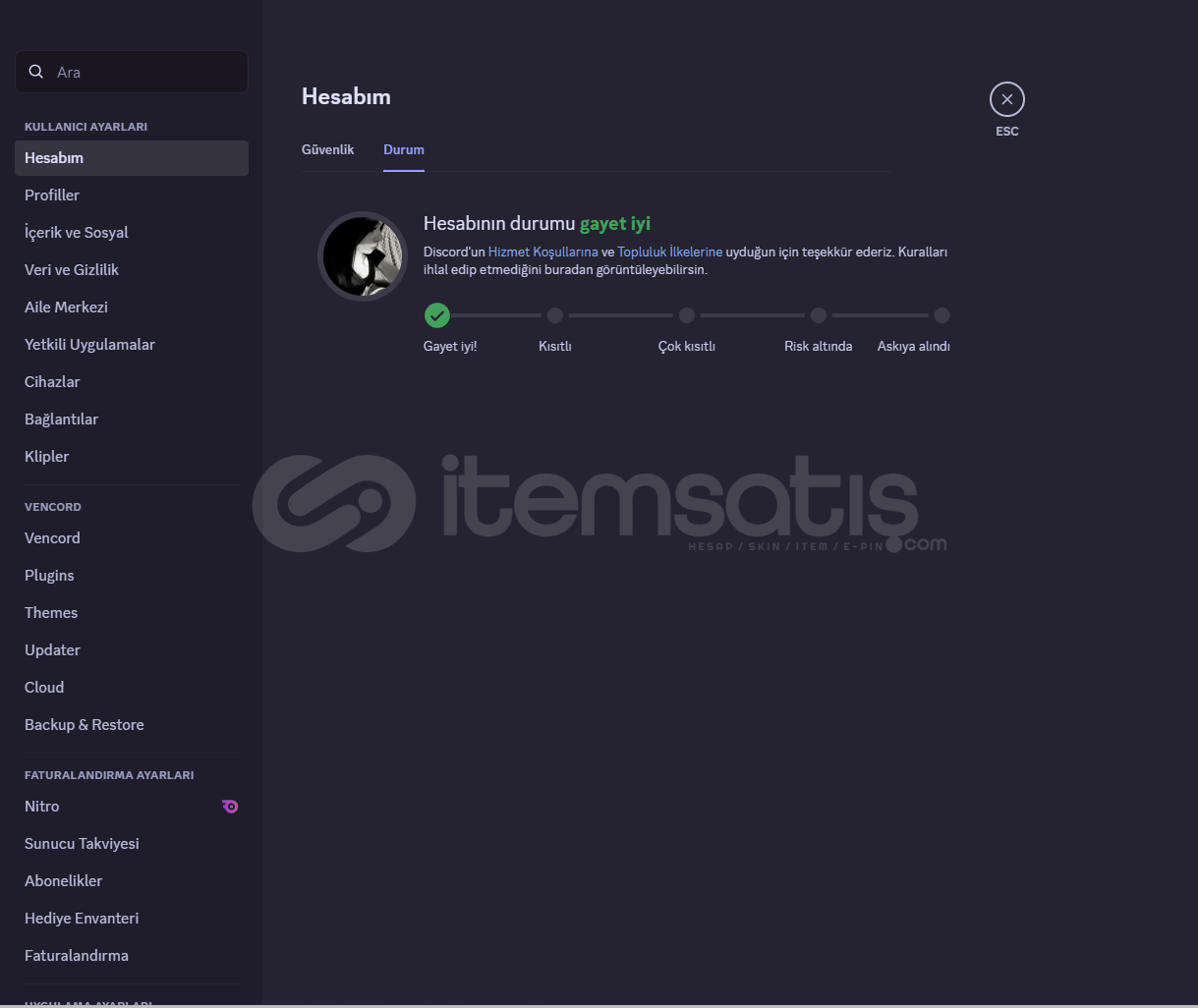Image resolution: width=1198 pixels, height=1008 pixels.
Task: Click the Kısıtlı status step dot
Action: click(x=555, y=315)
